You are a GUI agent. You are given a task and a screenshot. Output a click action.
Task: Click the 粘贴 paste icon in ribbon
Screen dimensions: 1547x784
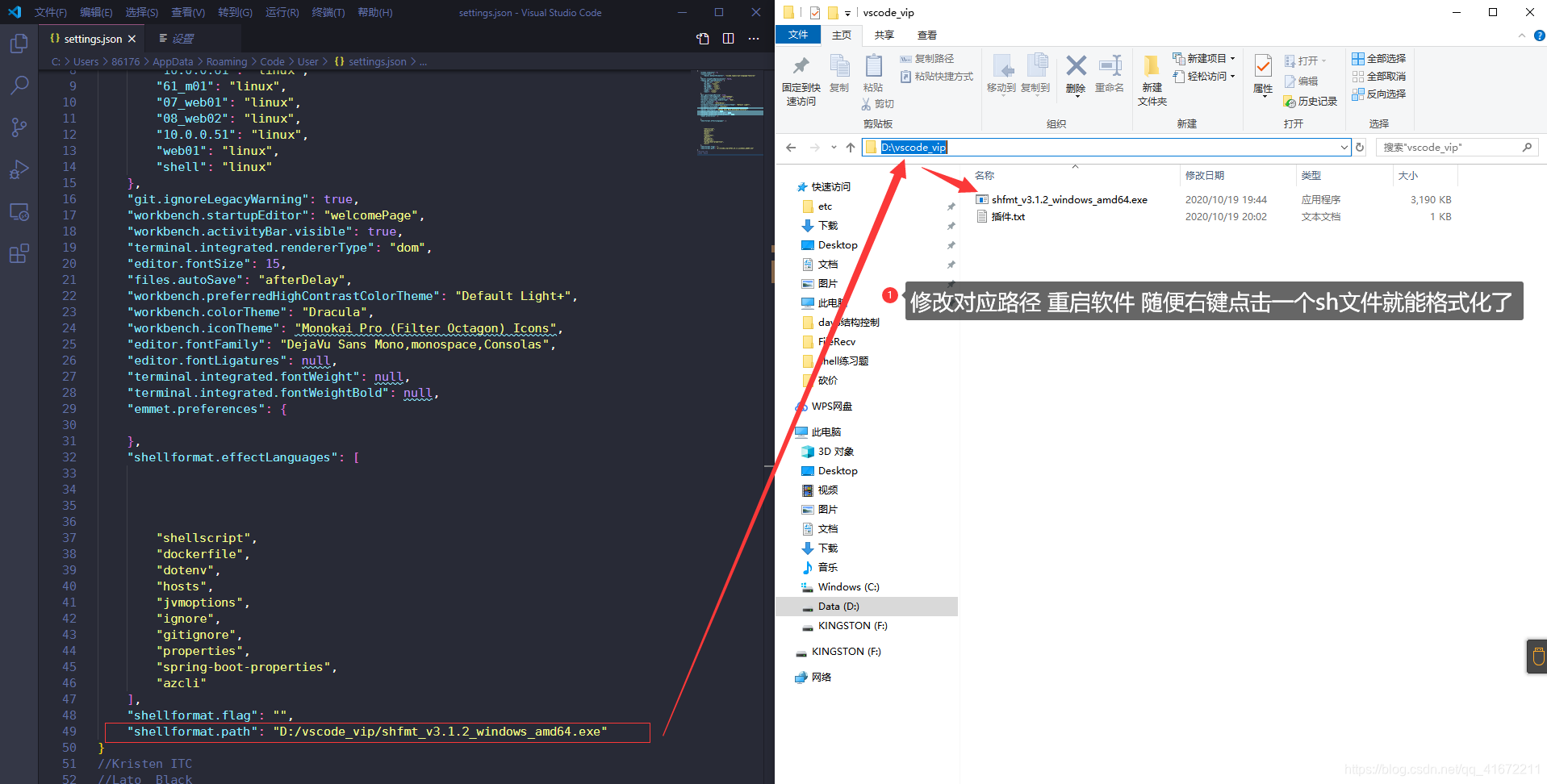coord(873,66)
